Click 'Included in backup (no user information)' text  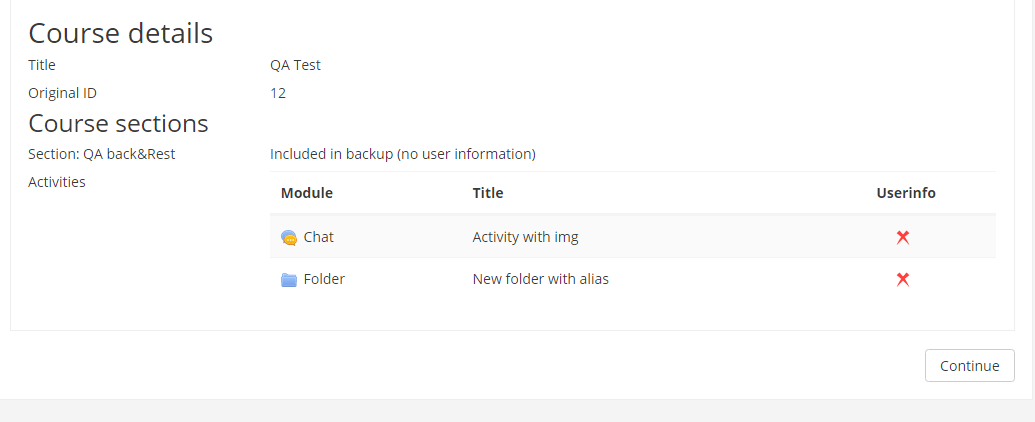(x=403, y=154)
